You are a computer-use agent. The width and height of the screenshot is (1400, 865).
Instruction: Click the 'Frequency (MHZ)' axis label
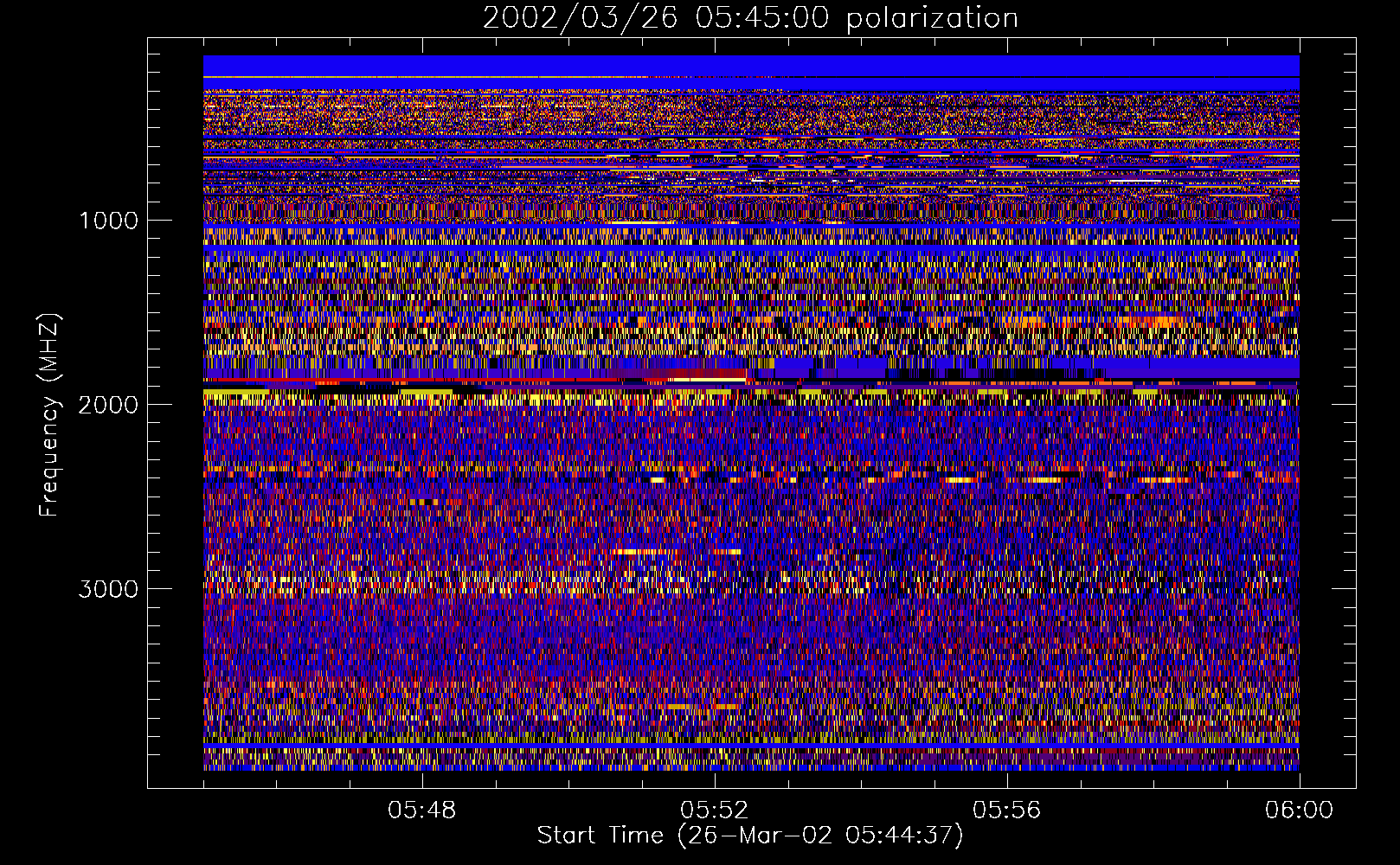tap(50, 416)
